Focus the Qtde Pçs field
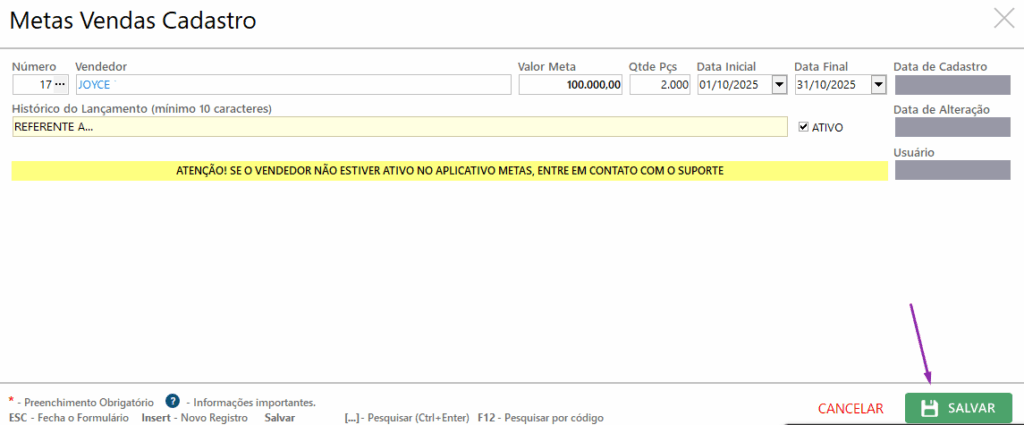Screen dimensions: 1024x425 (660, 85)
